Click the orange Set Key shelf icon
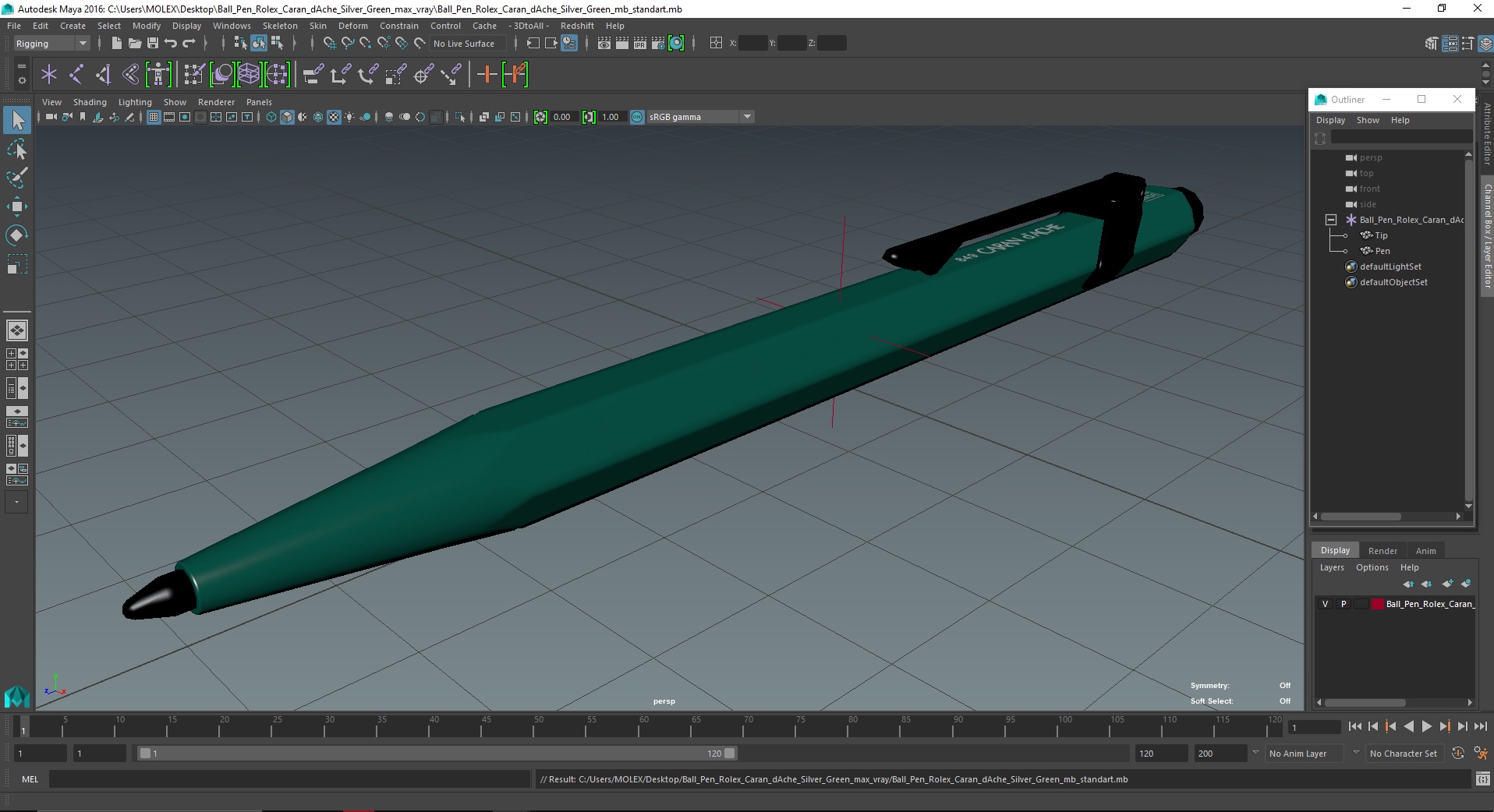This screenshot has width=1494, height=812. click(x=487, y=75)
